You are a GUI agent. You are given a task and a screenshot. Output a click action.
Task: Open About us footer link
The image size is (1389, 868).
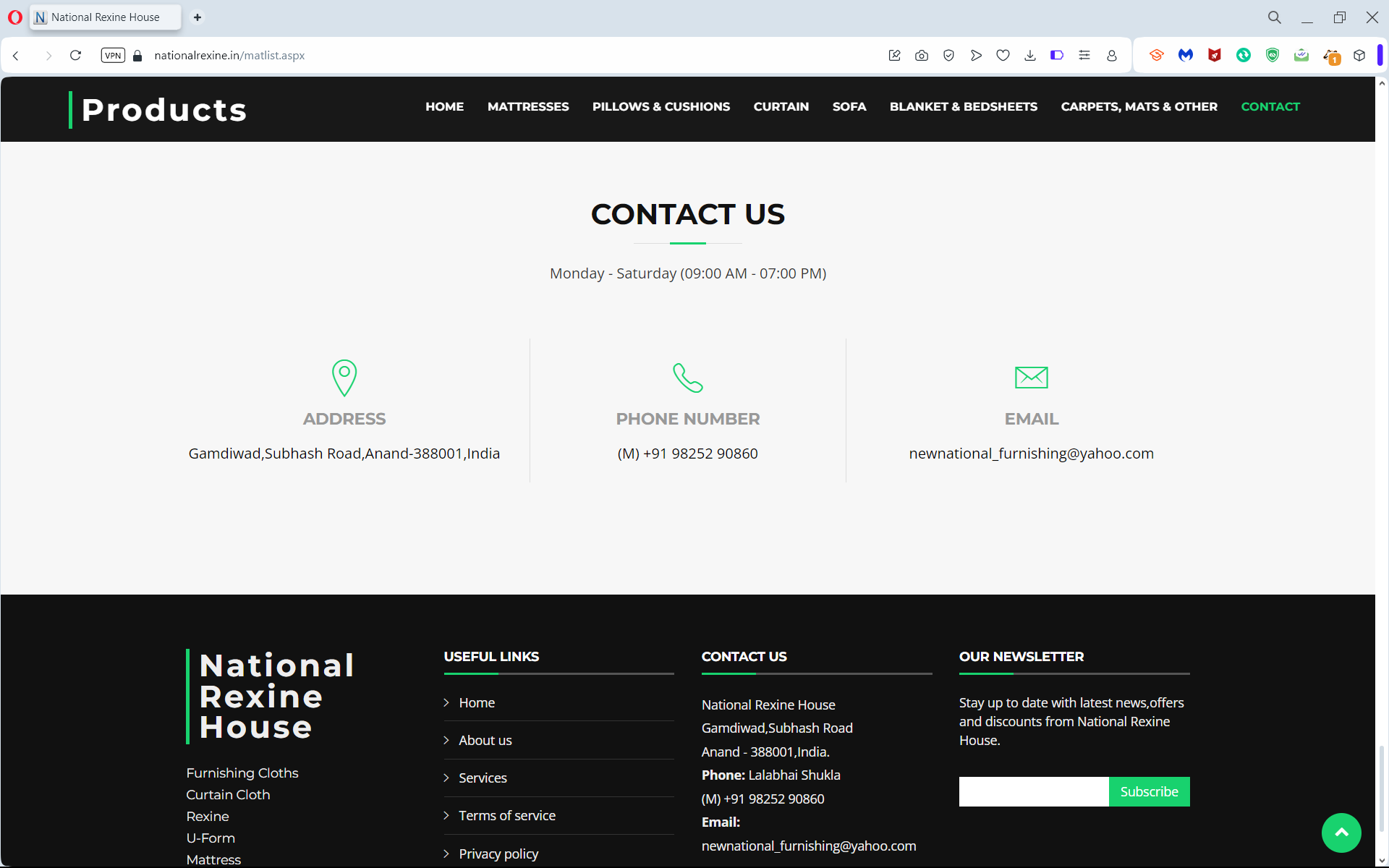(x=485, y=740)
